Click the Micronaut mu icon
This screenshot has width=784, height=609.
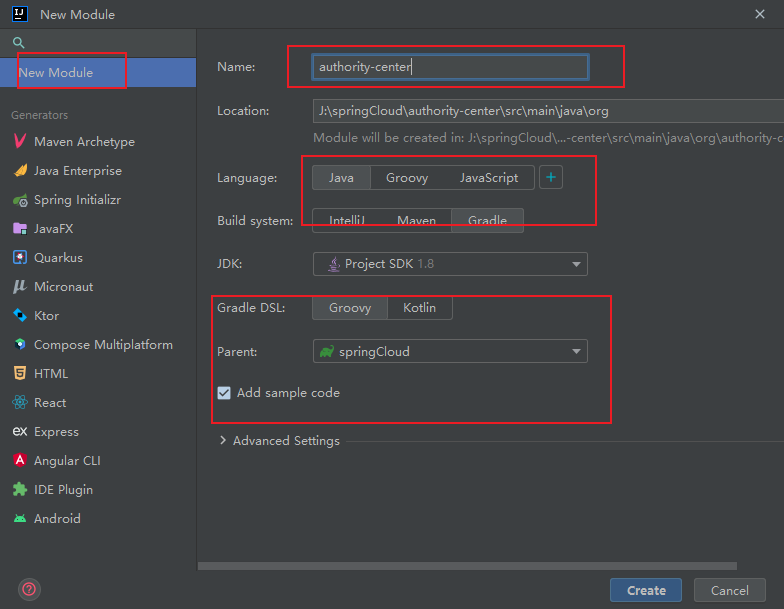pyautogui.click(x=20, y=286)
